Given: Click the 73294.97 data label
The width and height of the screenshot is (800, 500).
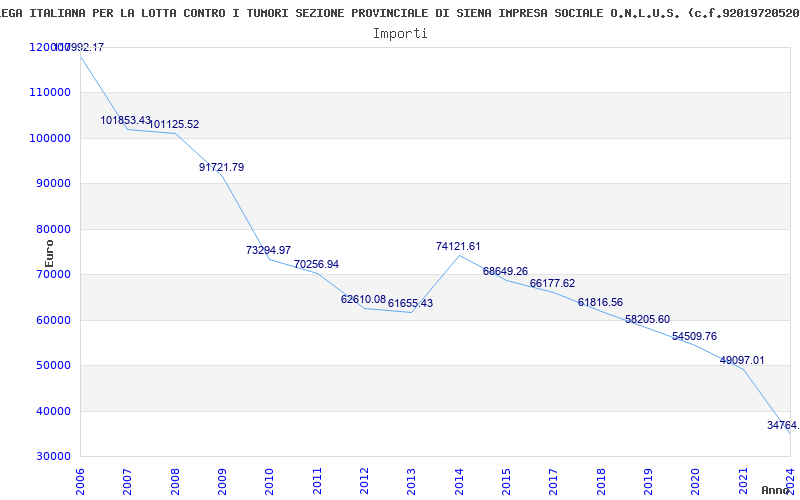Looking at the screenshot, I should tap(268, 250).
